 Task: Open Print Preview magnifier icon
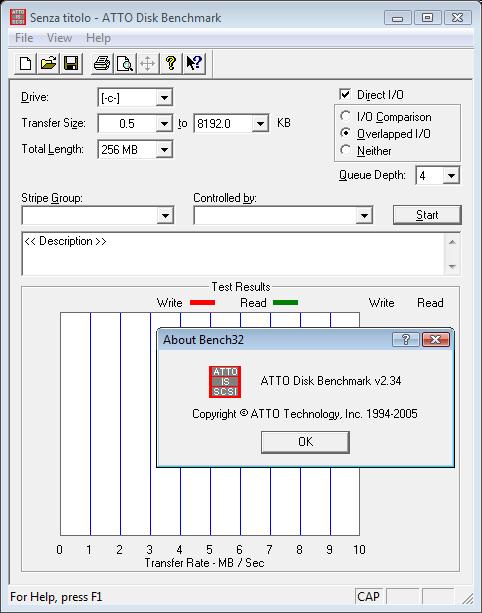(125, 63)
